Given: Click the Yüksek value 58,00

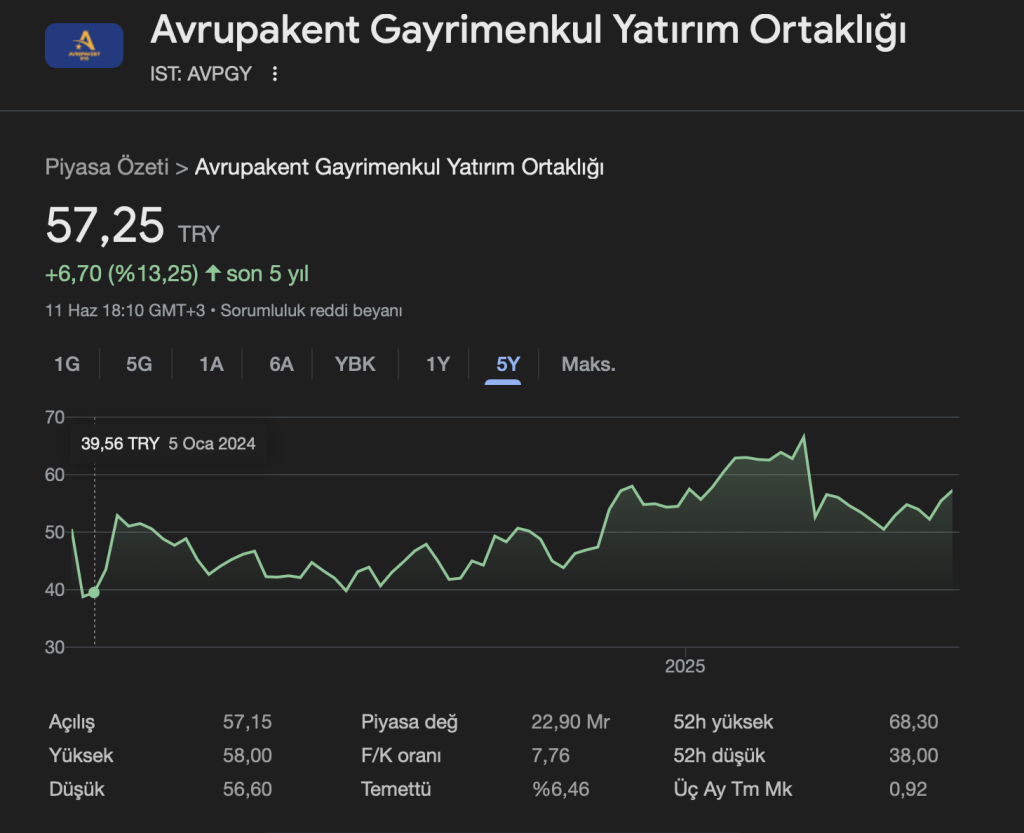Looking at the screenshot, I should [247, 755].
